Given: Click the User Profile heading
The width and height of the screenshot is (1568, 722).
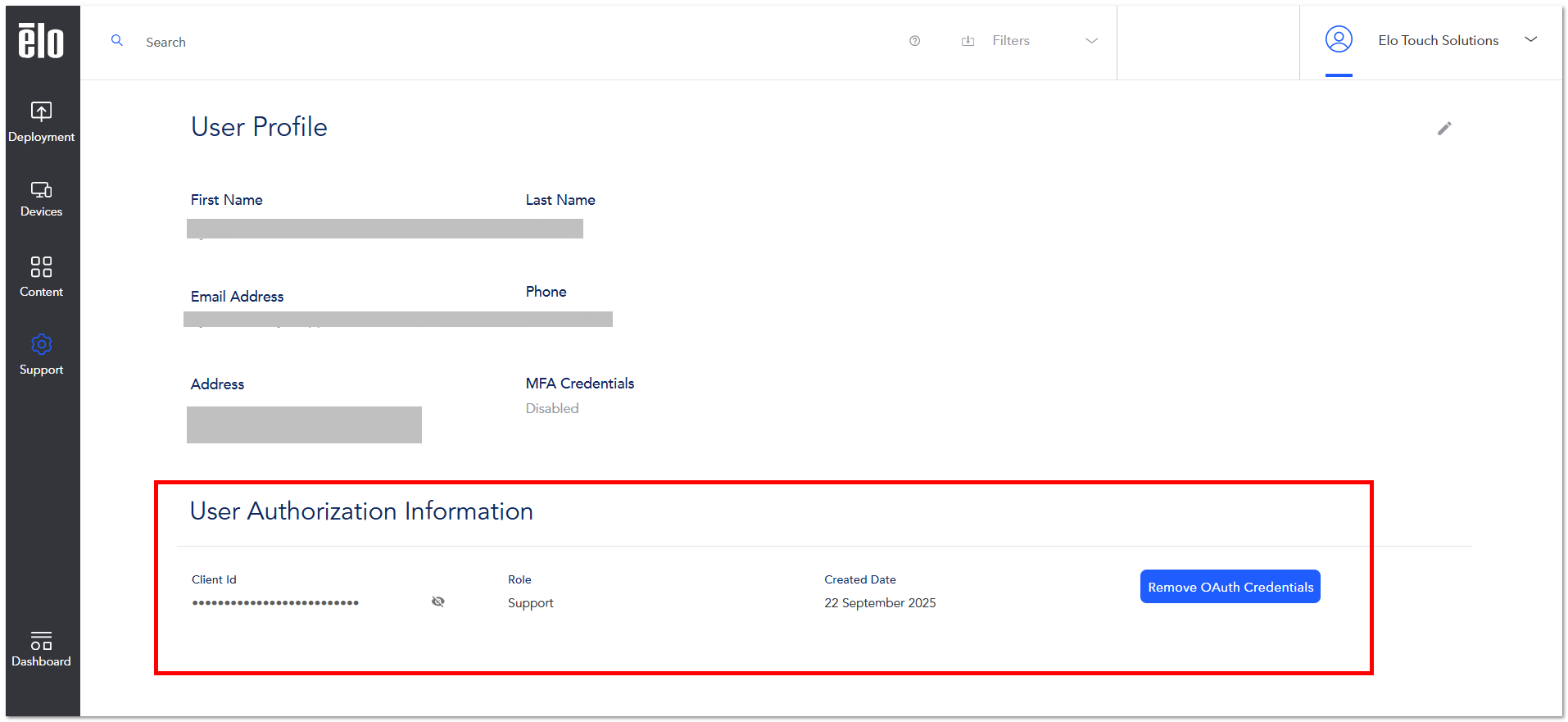Looking at the screenshot, I should tap(259, 127).
